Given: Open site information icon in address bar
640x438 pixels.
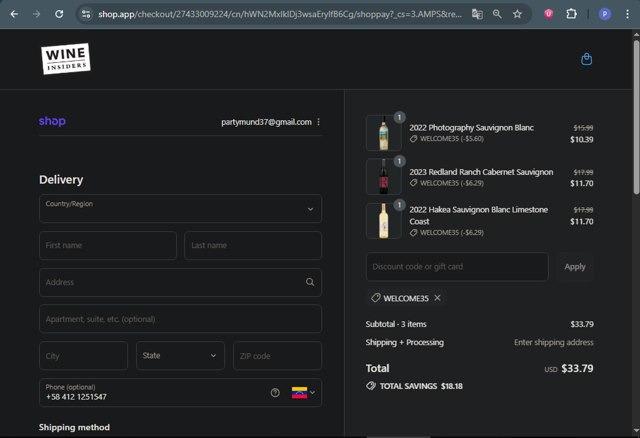Looking at the screenshot, I should [x=86, y=14].
